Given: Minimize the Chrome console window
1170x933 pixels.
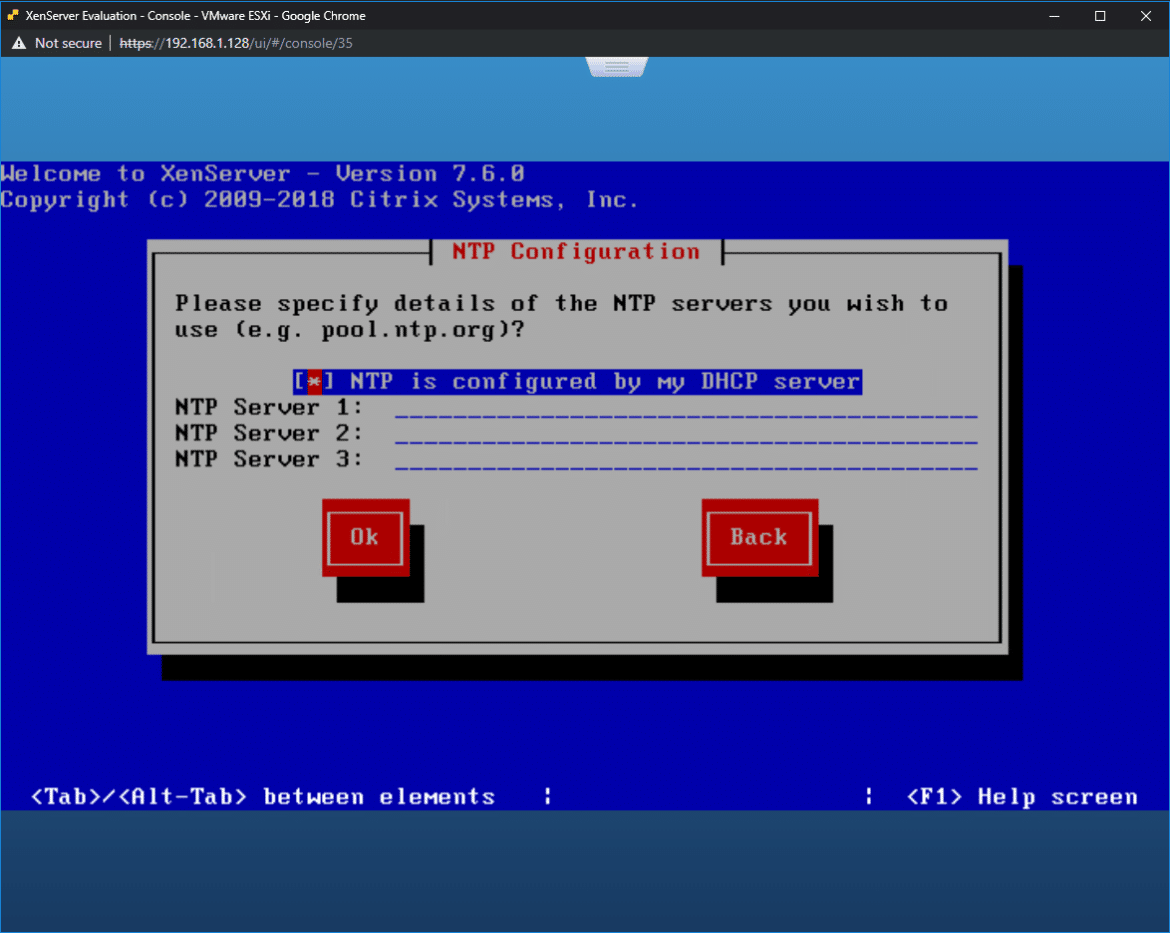Looking at the screenshot, I should click(1054, 16).
